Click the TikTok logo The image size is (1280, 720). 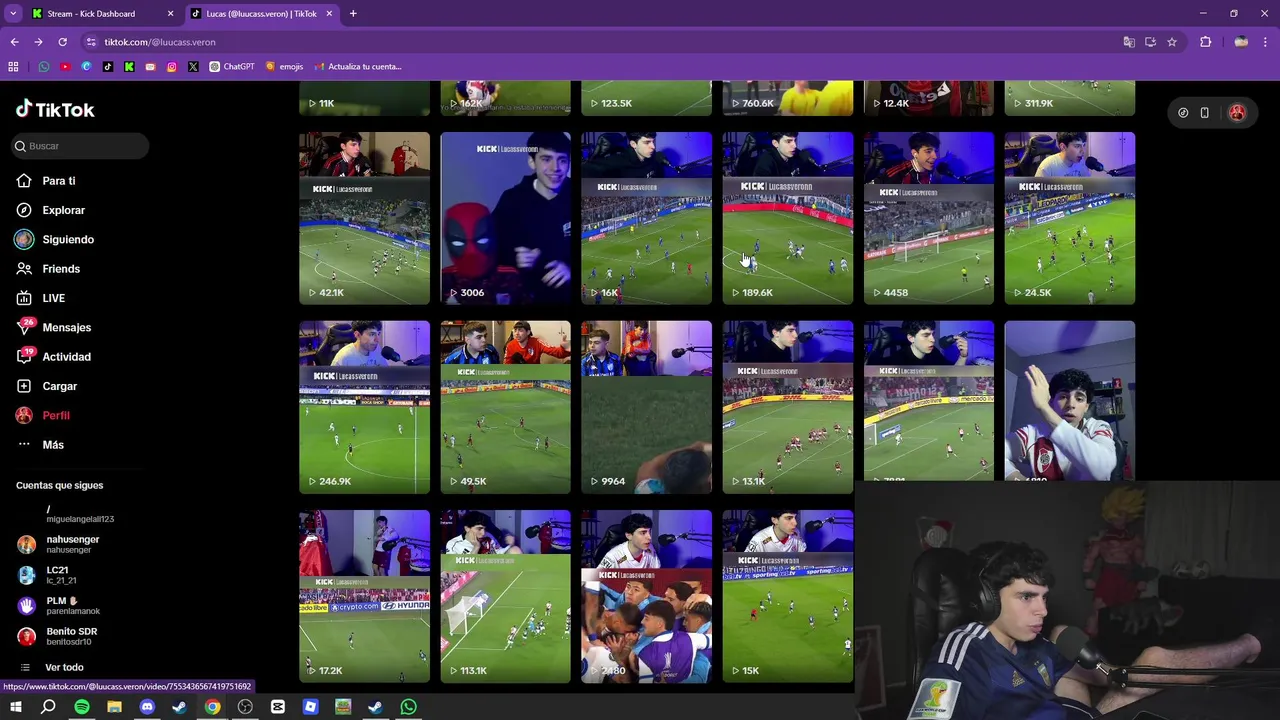point(55,109)
